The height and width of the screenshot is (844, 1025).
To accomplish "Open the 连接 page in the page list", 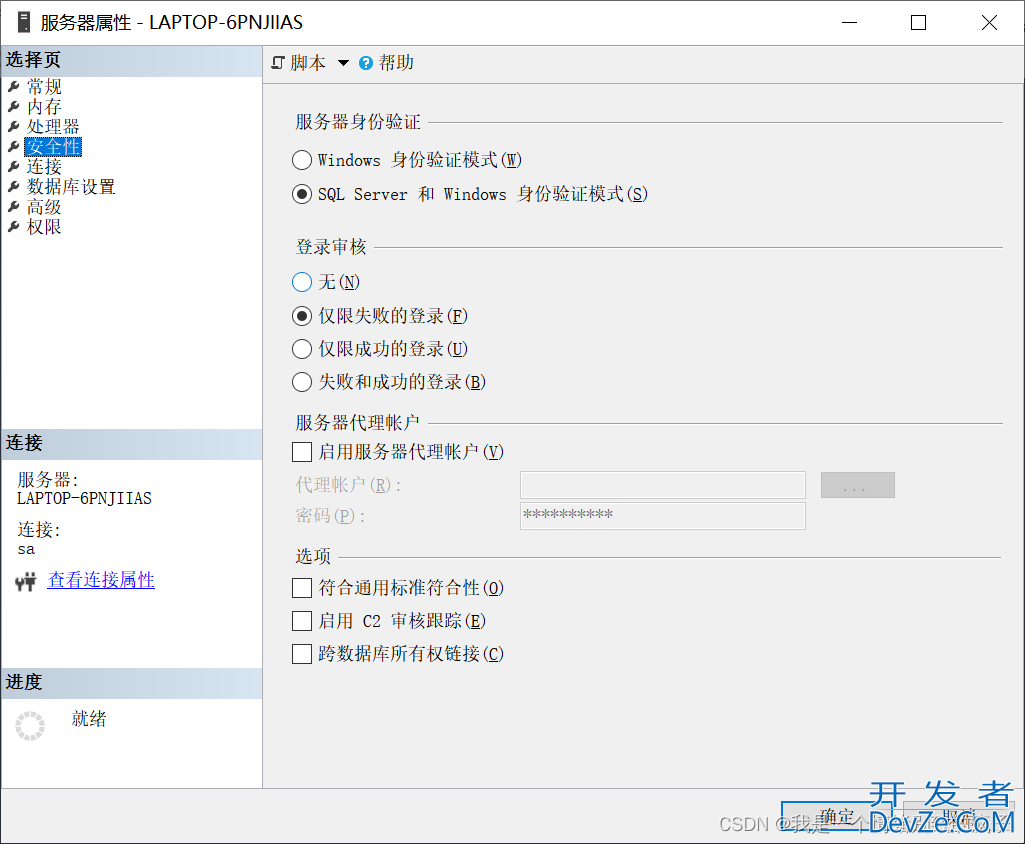I will 44,167.
